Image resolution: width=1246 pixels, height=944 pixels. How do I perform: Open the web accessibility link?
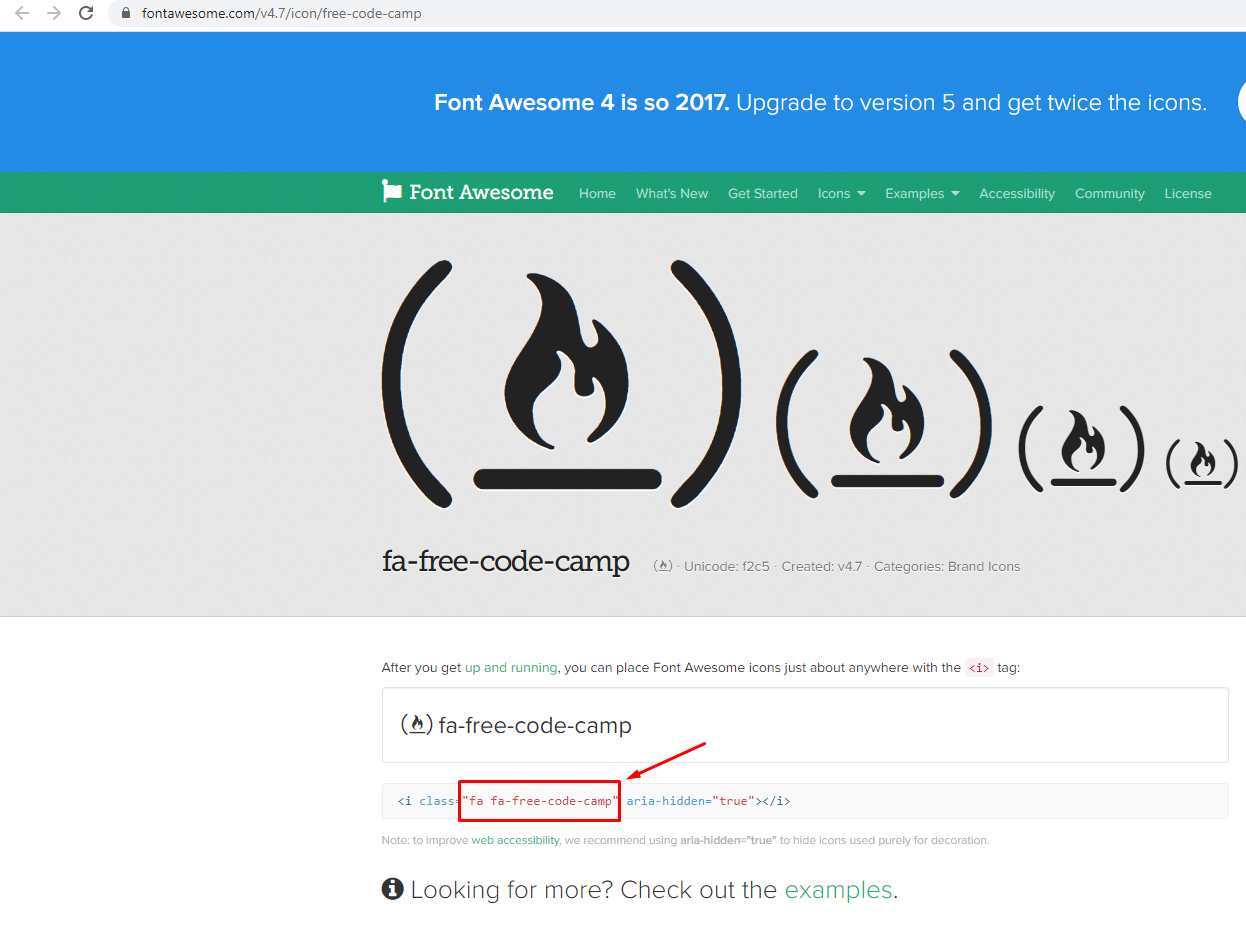515,840
